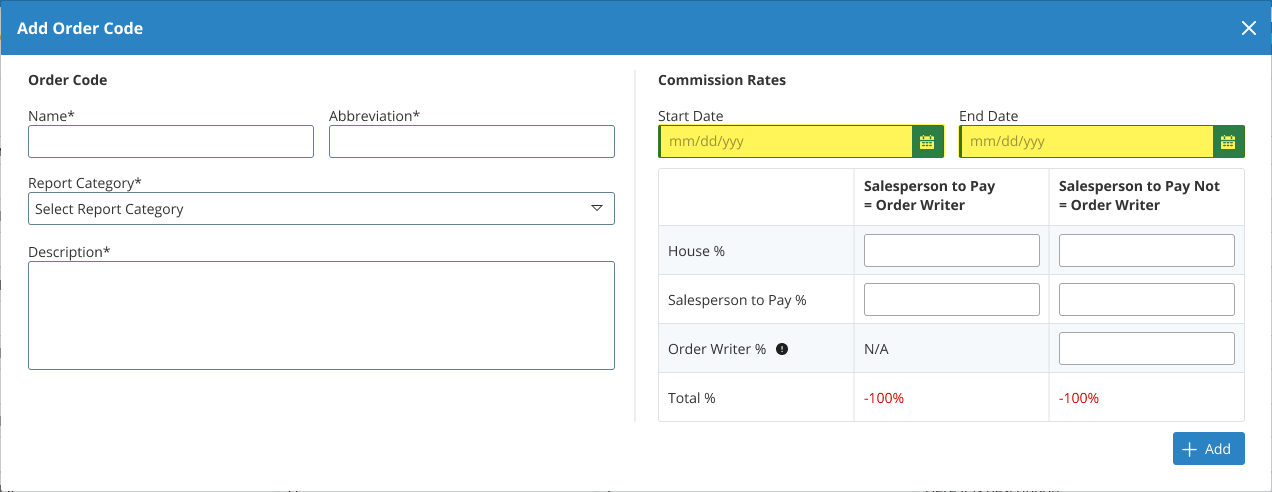Click into the Abbreviation field
Viewport: 1272px width, 492px height.
coord(471,142)
